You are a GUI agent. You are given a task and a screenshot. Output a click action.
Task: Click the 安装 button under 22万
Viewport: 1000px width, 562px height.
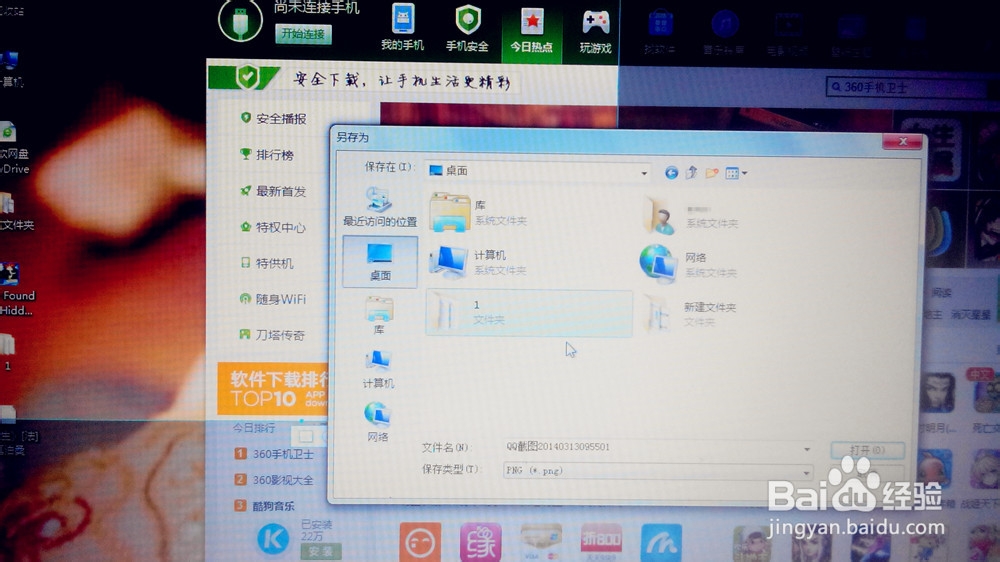tap(320, 551)
